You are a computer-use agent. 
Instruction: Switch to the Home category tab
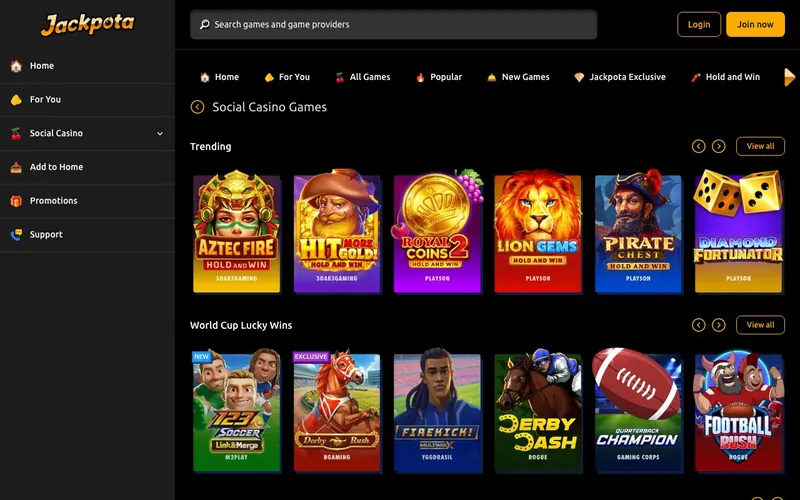pos(219,77)
